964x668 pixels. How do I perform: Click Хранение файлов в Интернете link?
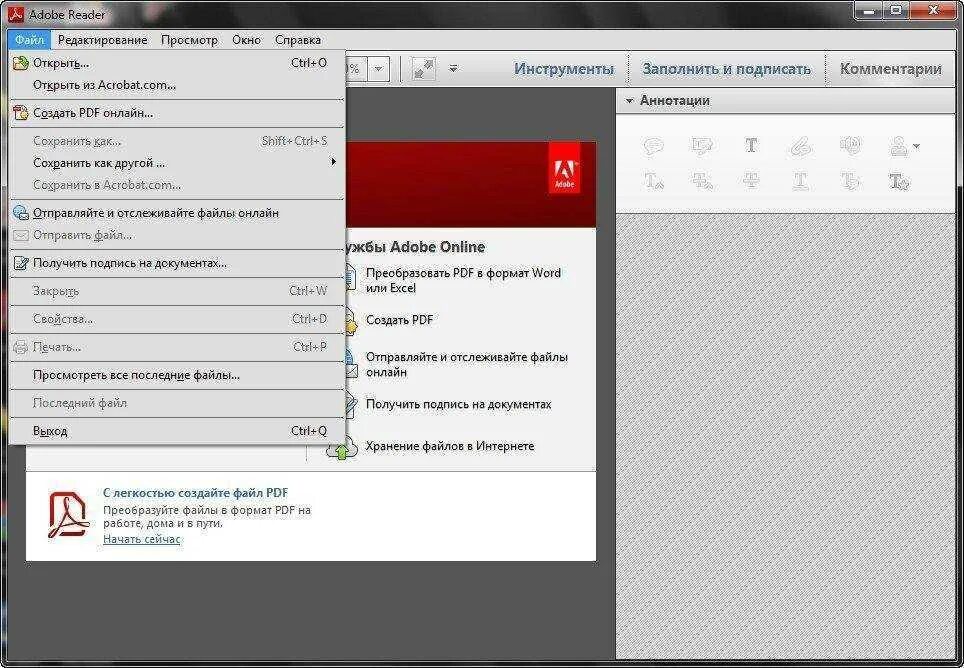(x=450, y=446)
